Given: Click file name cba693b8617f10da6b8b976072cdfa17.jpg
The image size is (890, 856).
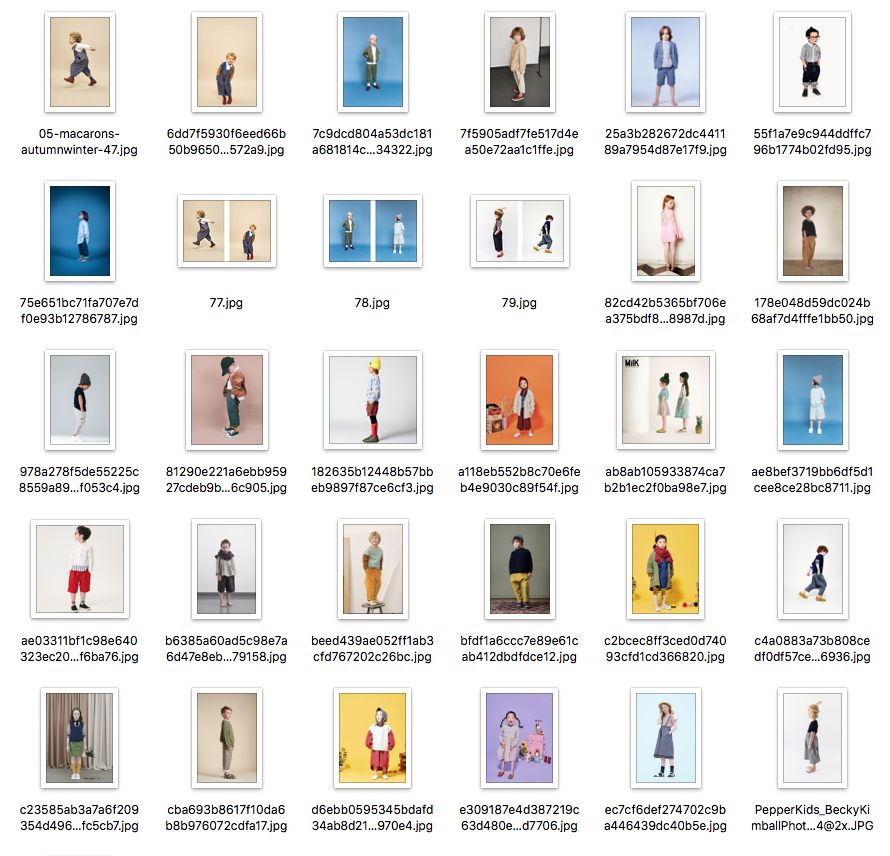Looking at the screenshot, I should (x=226, y=817).
